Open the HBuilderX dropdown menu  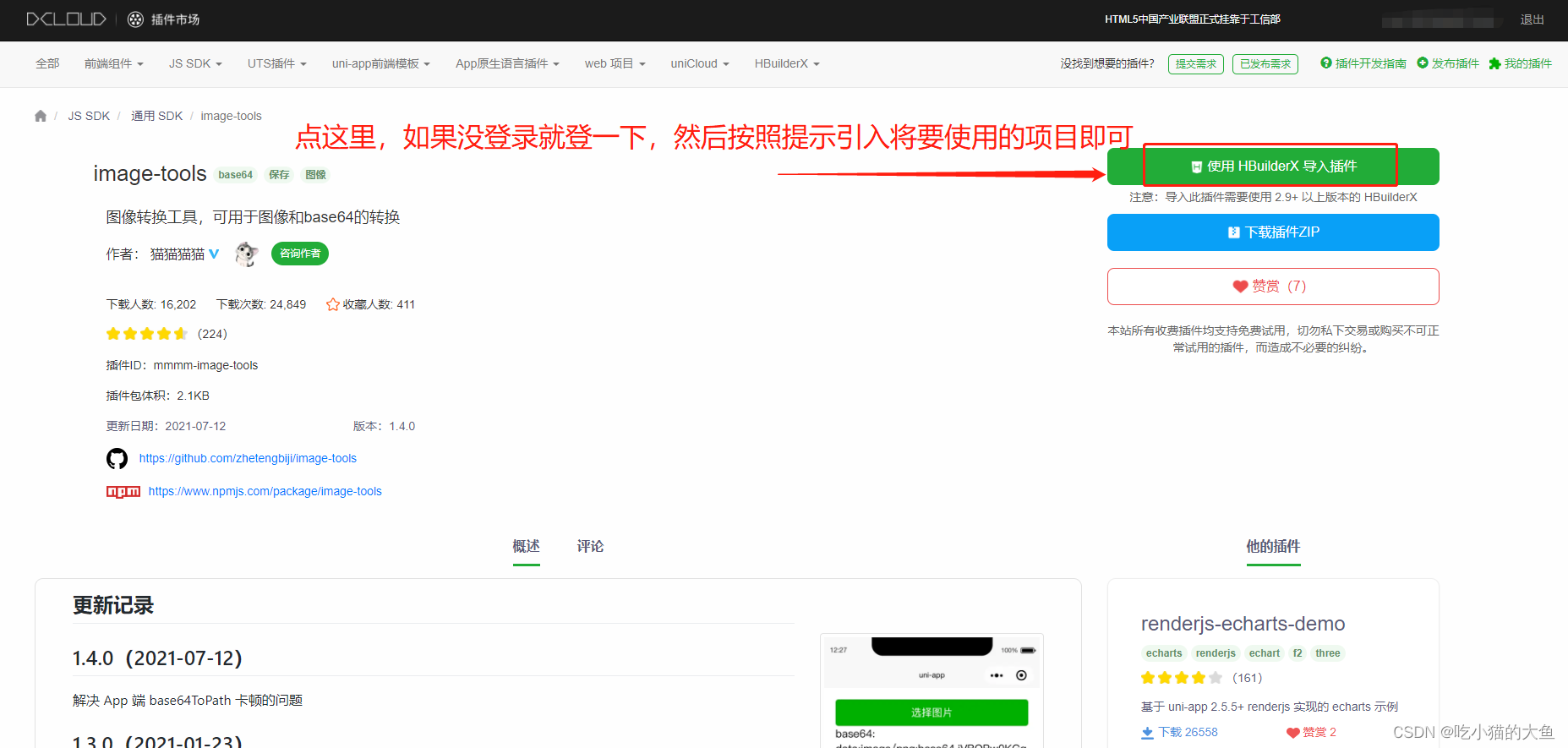click(x=787, y=63)
